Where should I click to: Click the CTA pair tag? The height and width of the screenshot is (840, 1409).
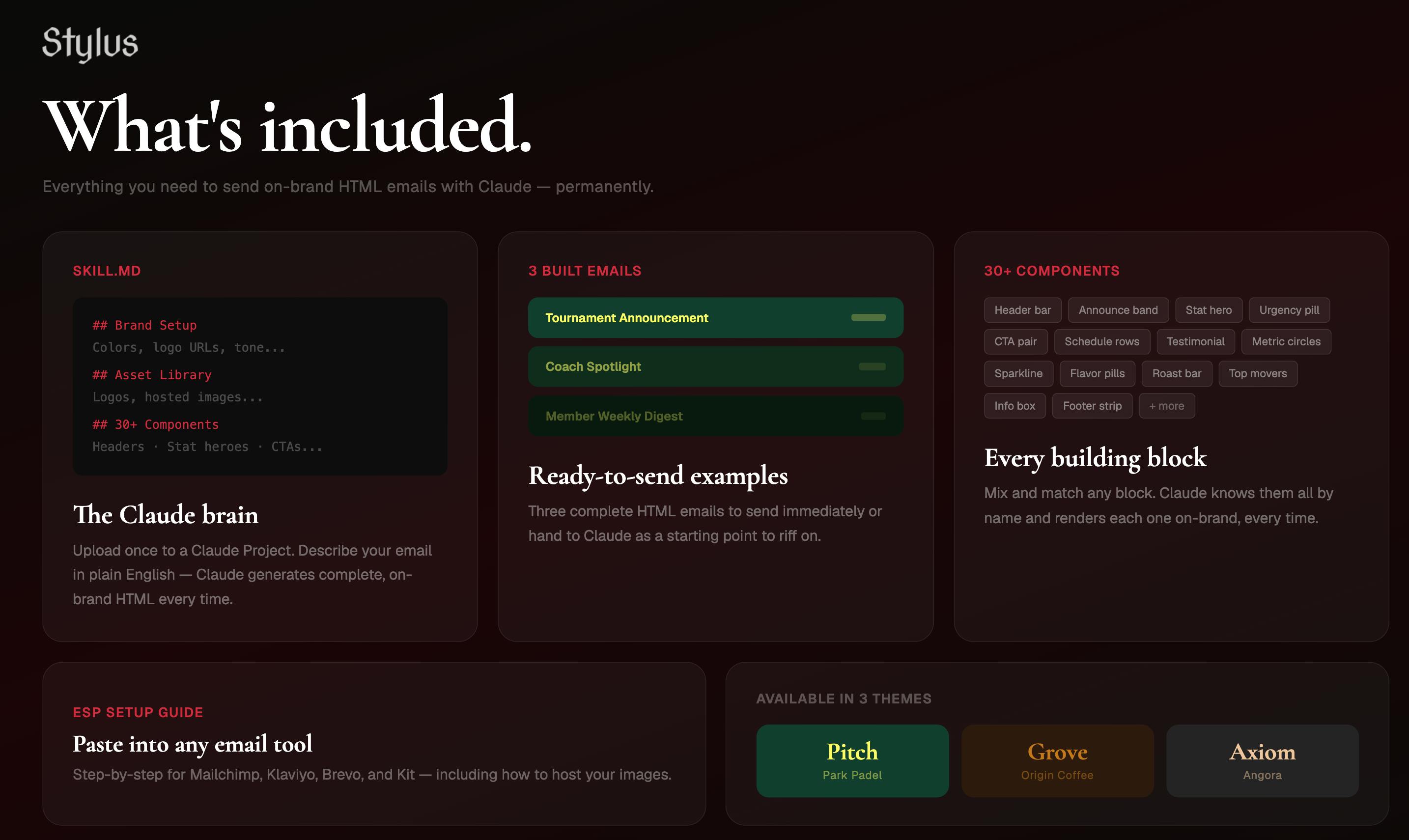1015,342
